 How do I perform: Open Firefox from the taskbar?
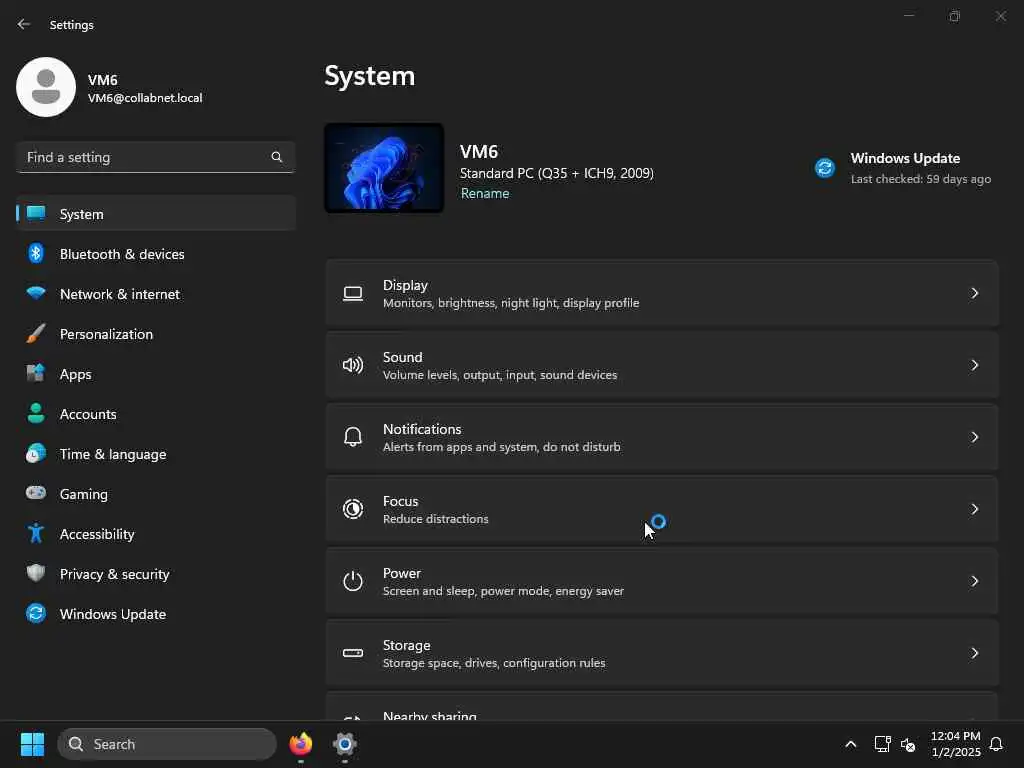click(300, 744)
